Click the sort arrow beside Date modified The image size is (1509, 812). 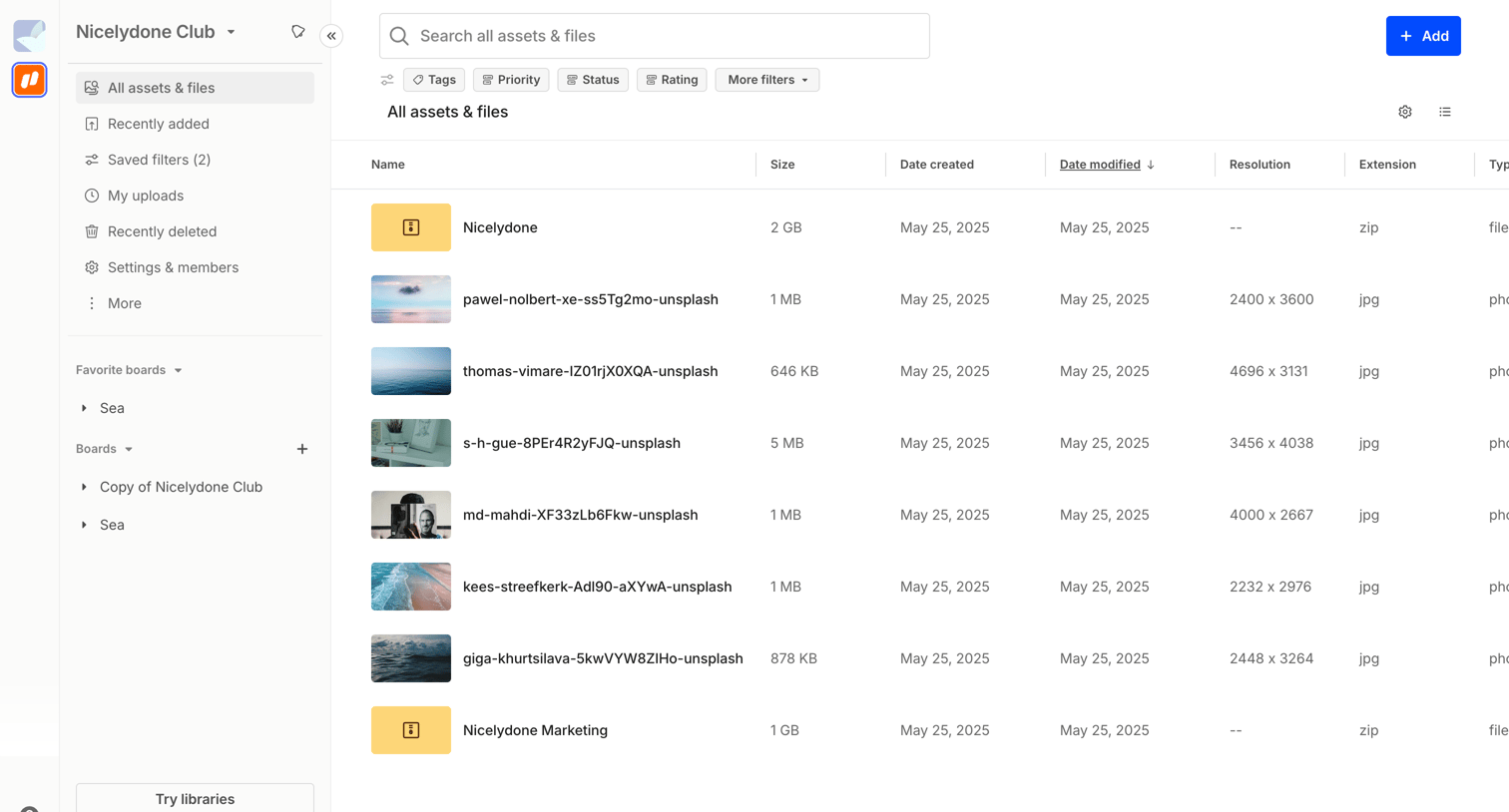(x=1151, y=165)
